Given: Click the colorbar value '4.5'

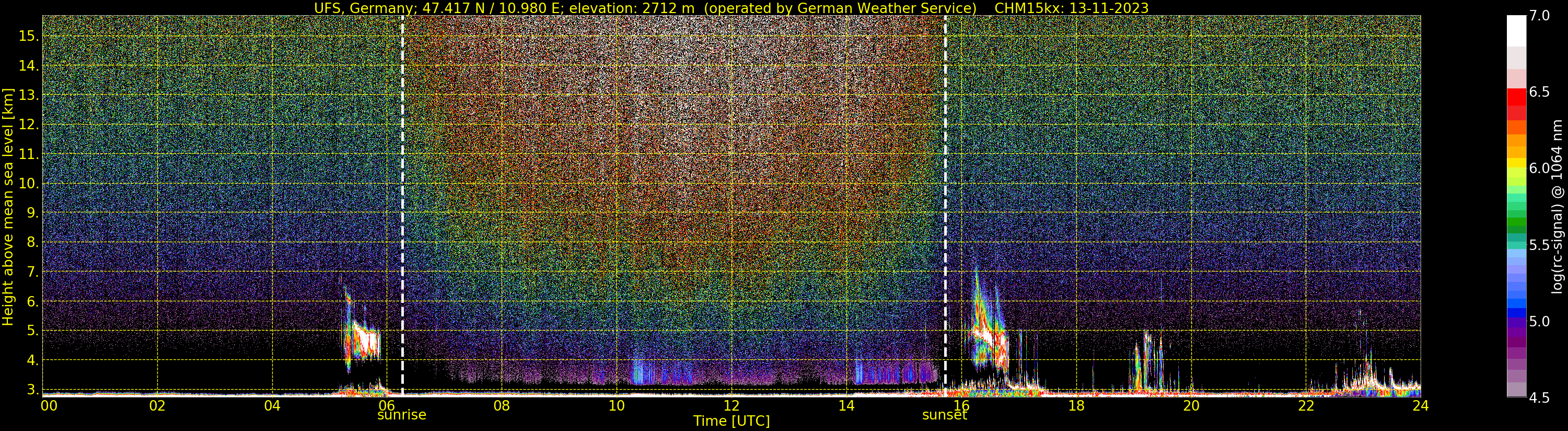Looking at the screenshot, I should point(1539,398).
